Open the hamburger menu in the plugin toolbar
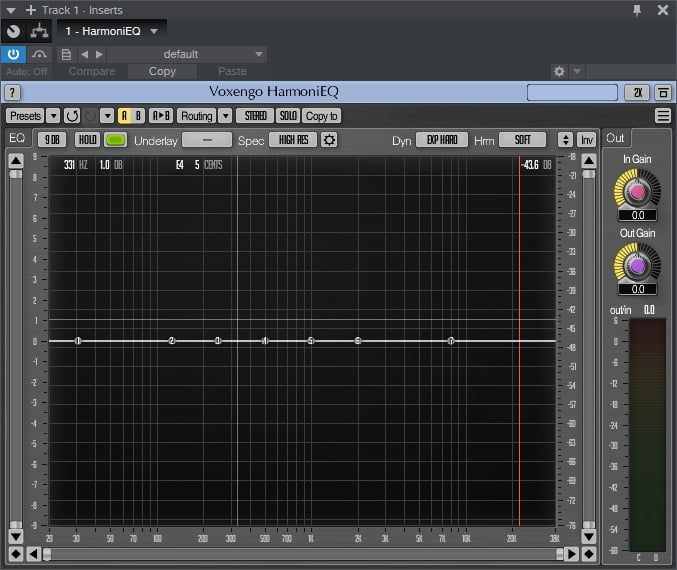 (x=663, y=116)
